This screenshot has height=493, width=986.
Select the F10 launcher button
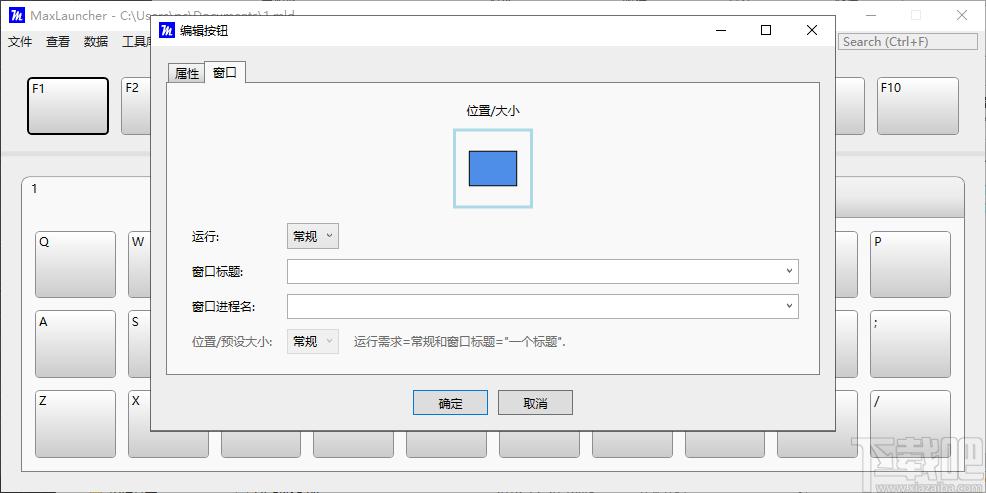pos(917,106)
